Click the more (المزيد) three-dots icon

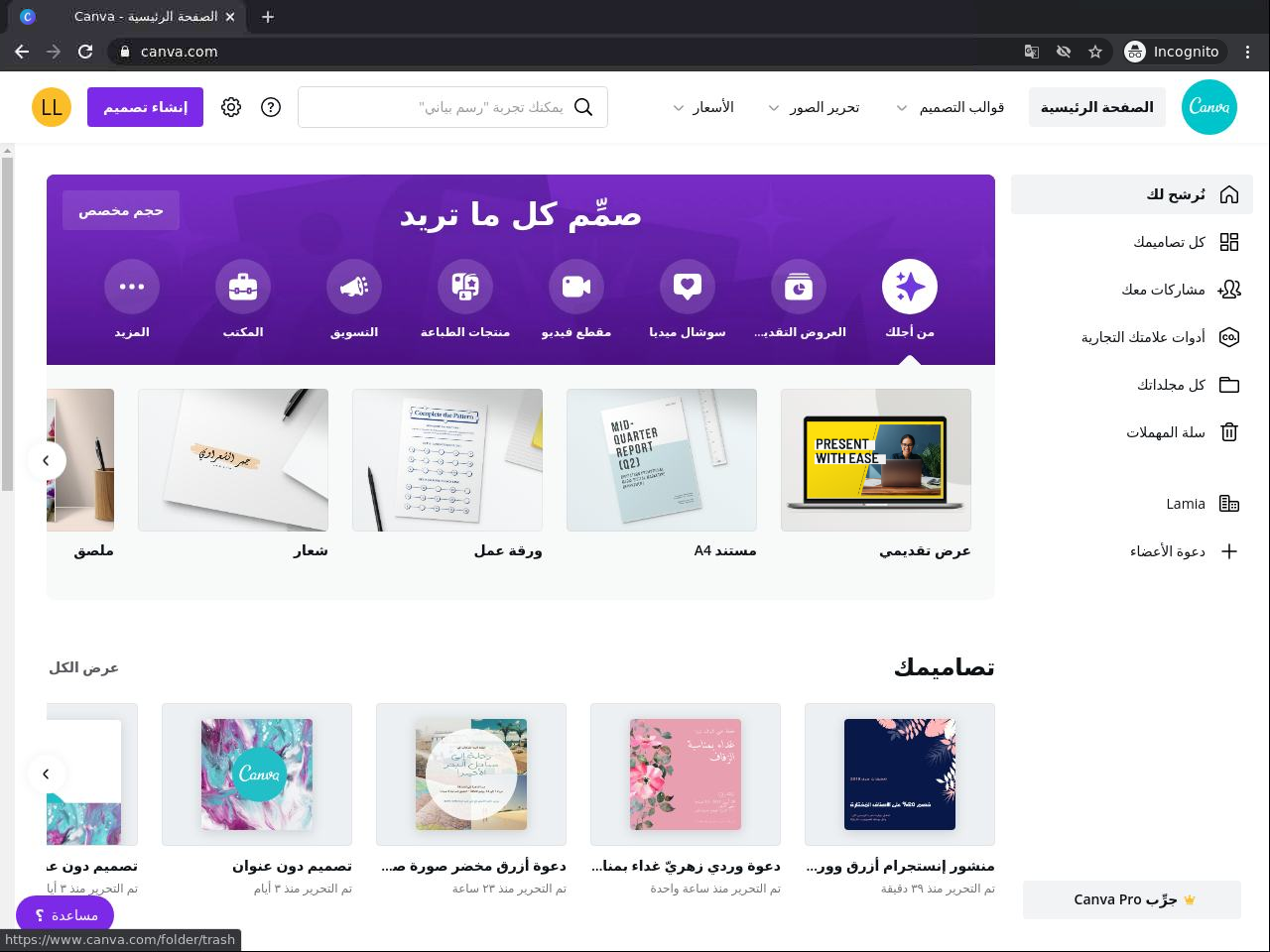[x=132, y=287]
